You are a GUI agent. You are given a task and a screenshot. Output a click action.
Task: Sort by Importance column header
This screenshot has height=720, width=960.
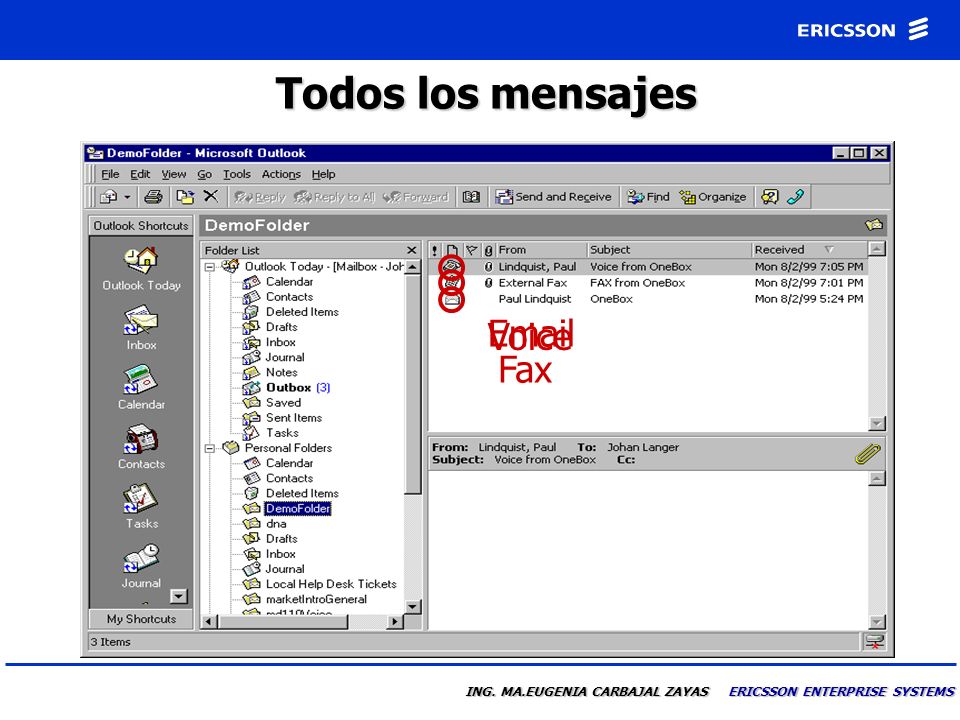point(435,250)
